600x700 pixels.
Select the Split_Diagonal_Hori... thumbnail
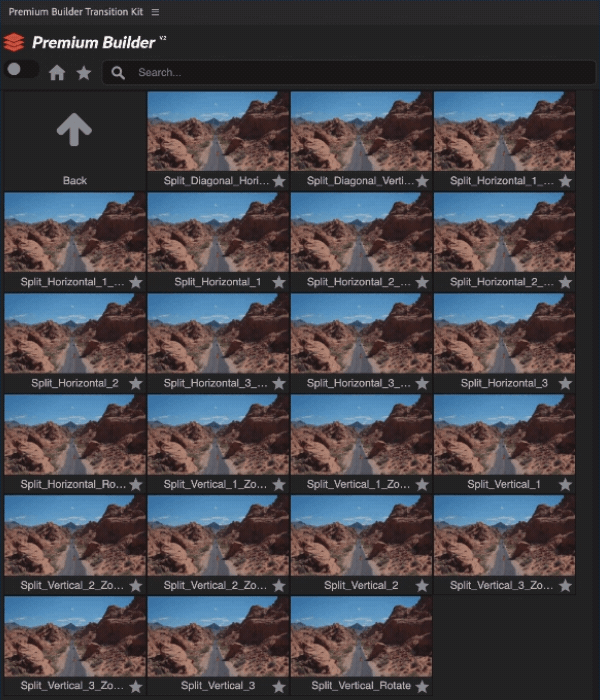(x=218, y=131)
